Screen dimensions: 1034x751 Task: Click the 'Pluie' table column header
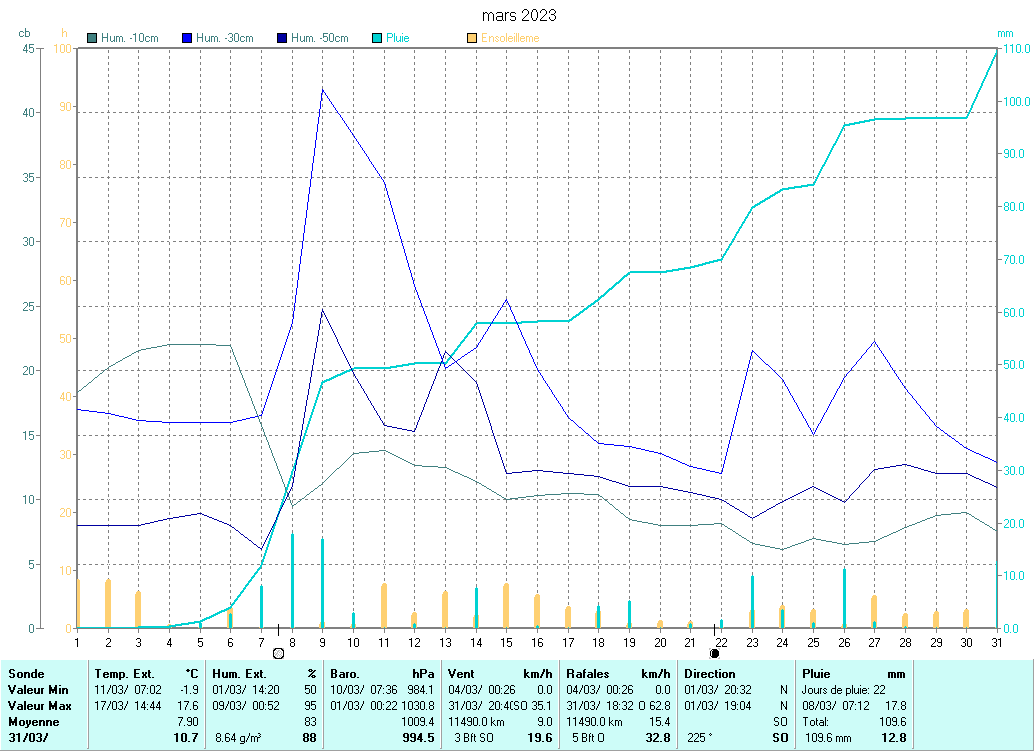(x=817, y=674)
